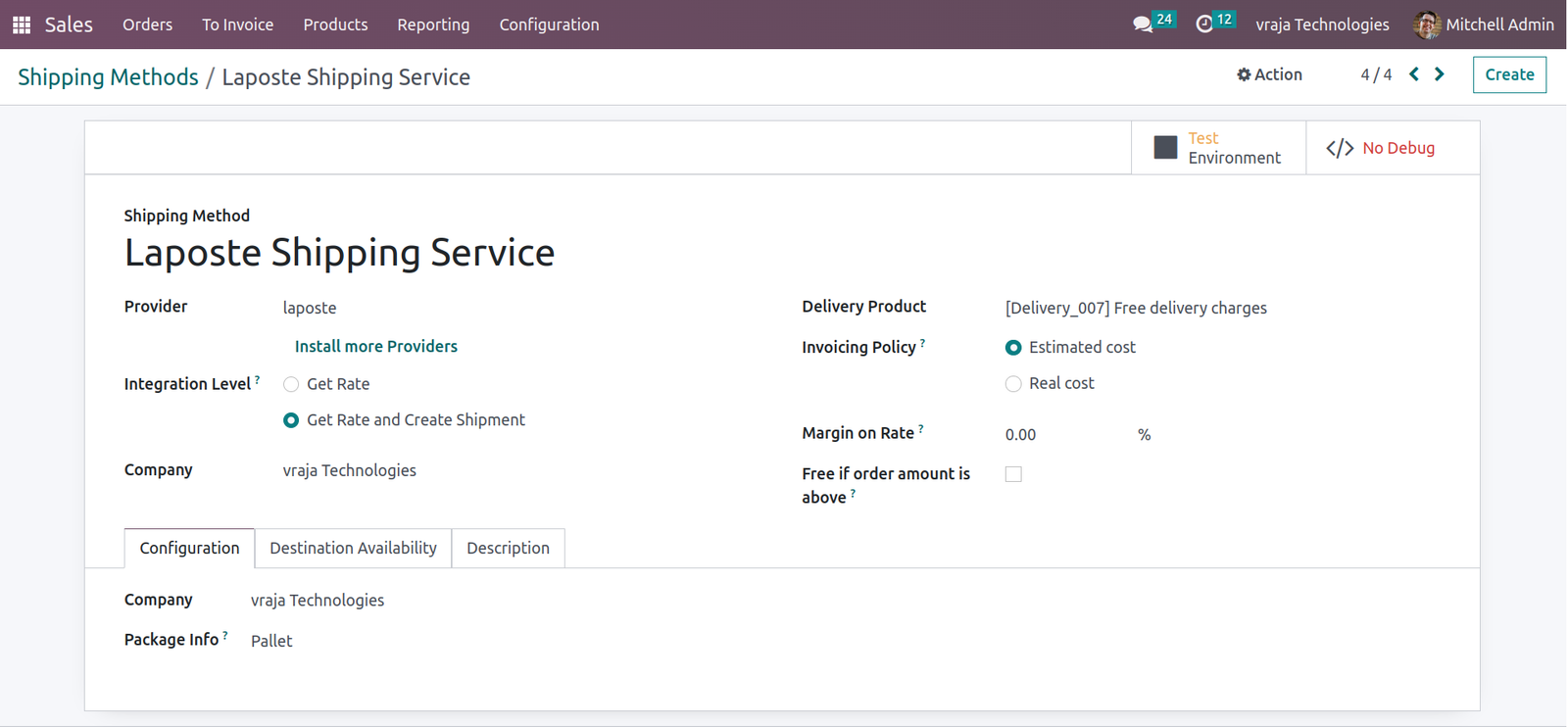The width and height of the screenshot is (1568, 727).
Task: Open the activities clock icon
Action: [1204, 24]
